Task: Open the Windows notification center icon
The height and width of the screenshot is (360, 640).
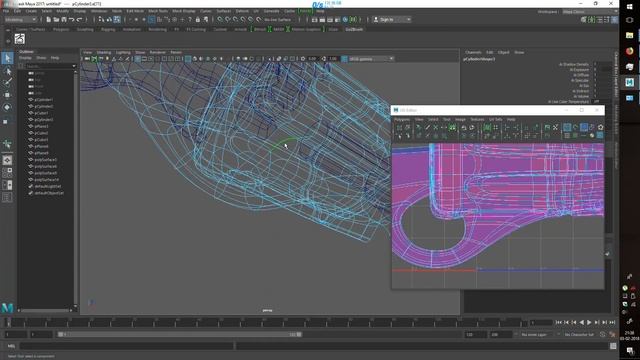Action: [630, 351]
